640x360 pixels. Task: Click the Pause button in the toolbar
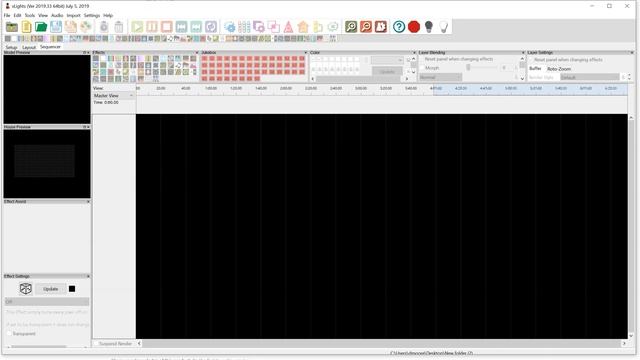(152, 27)
